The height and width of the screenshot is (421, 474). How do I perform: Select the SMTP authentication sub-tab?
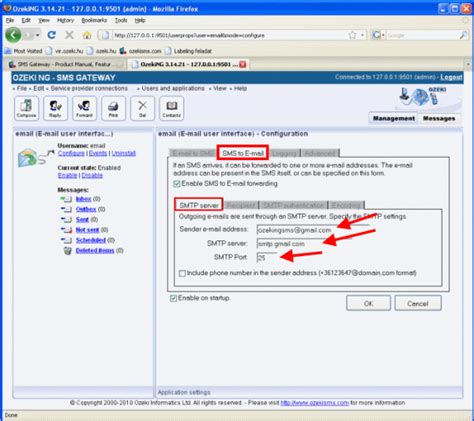tap(294, 205)
